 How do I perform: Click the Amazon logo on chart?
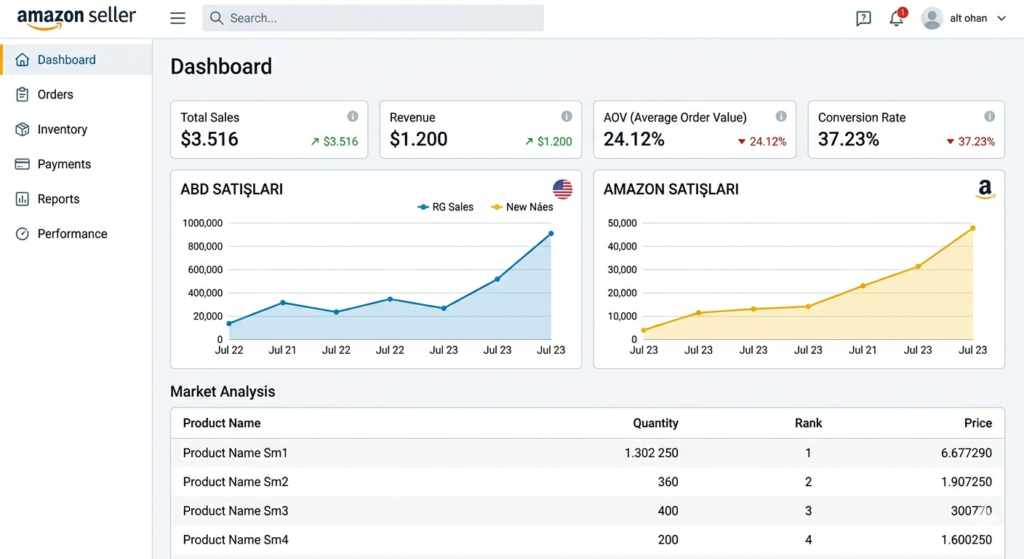click(985, 189)
